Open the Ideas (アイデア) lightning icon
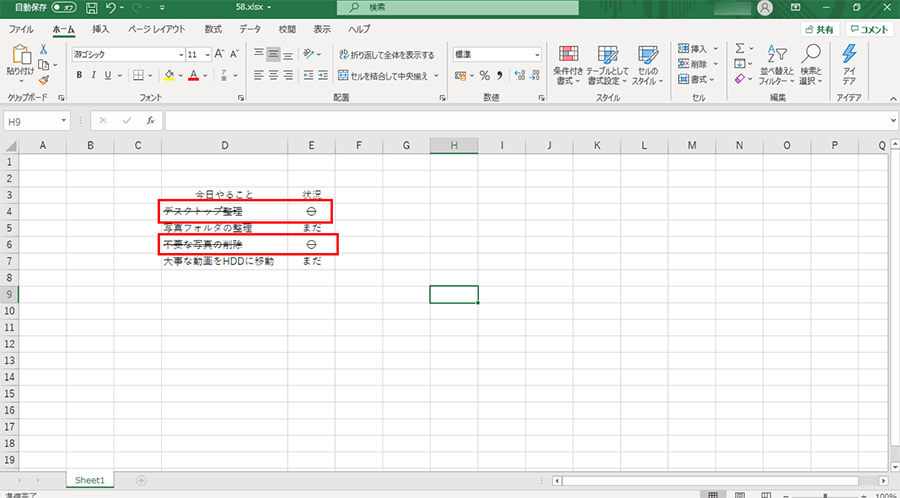The height and width of the screenshot is (498, 900). pos(849,63)
